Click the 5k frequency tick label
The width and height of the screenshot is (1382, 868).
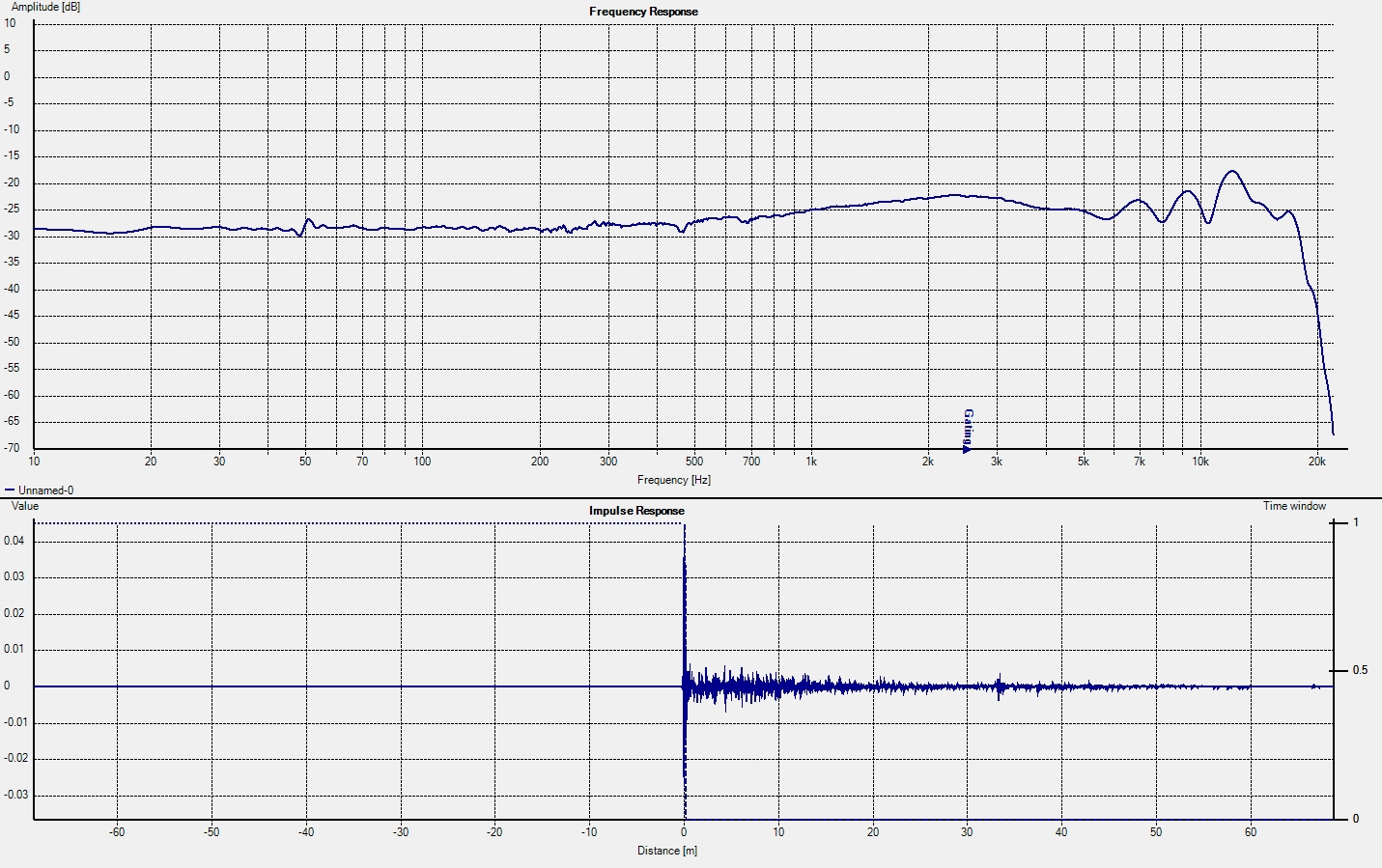tap(1083, 462)
